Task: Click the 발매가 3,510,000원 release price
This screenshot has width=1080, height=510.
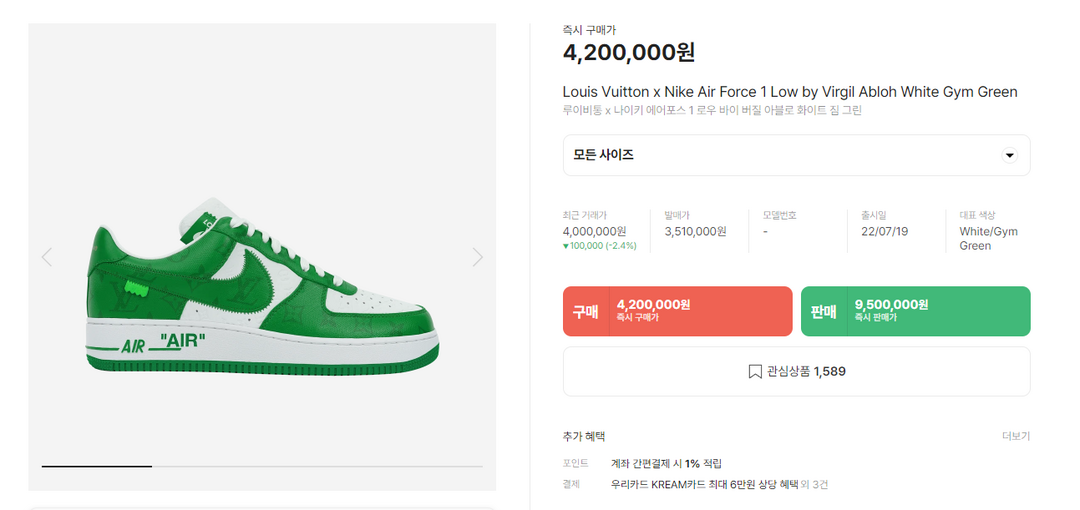Action: (x=695, y=231)
